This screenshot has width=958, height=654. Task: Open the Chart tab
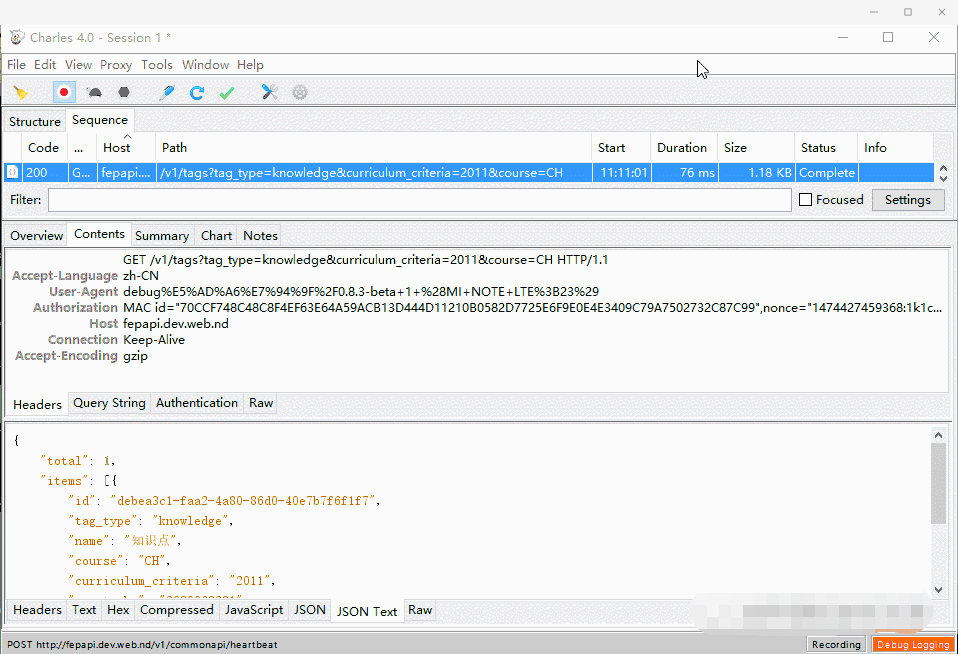[x=216, y=236]
